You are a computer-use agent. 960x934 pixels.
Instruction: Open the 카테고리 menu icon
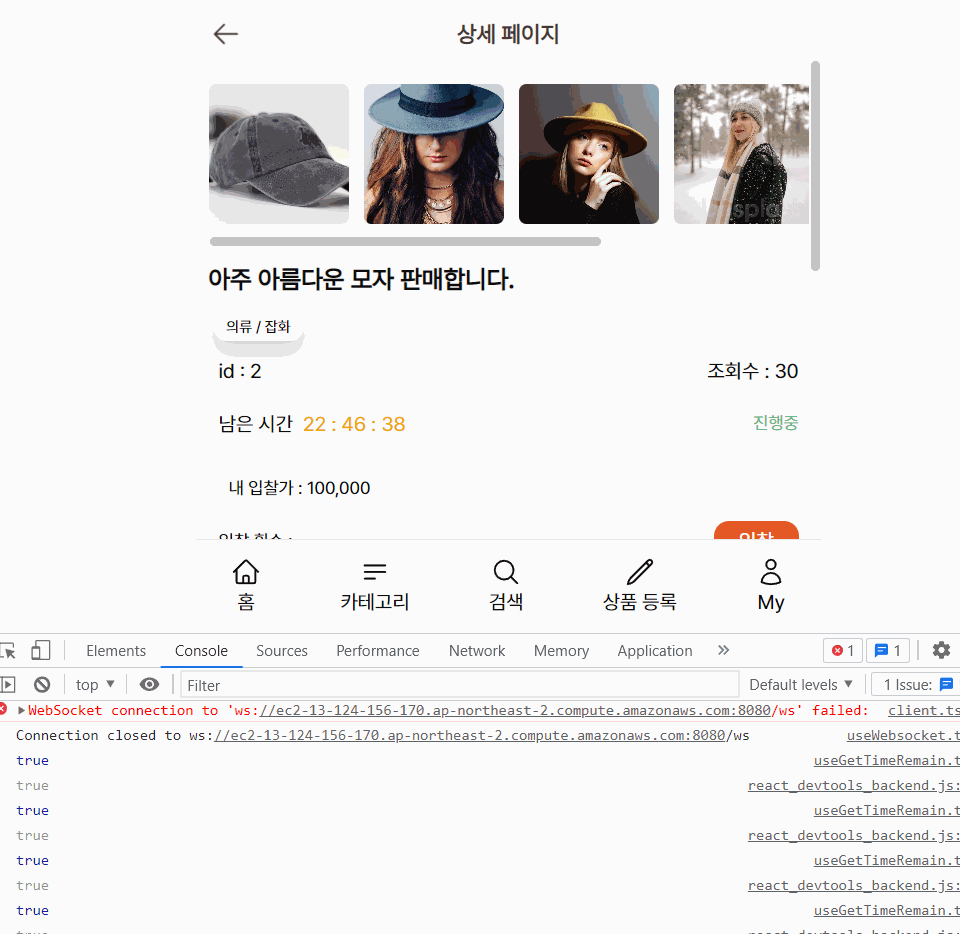coord(375,572)
